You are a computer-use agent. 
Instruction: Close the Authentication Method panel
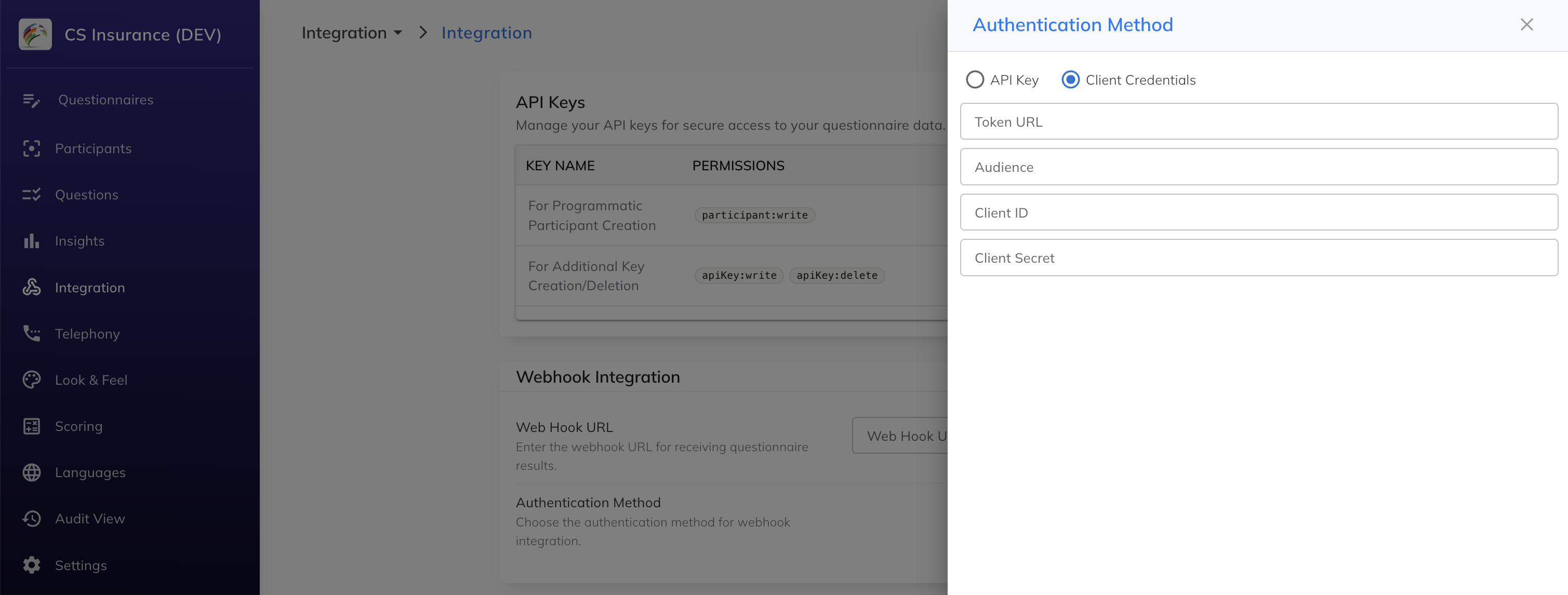coord(1526,24)
